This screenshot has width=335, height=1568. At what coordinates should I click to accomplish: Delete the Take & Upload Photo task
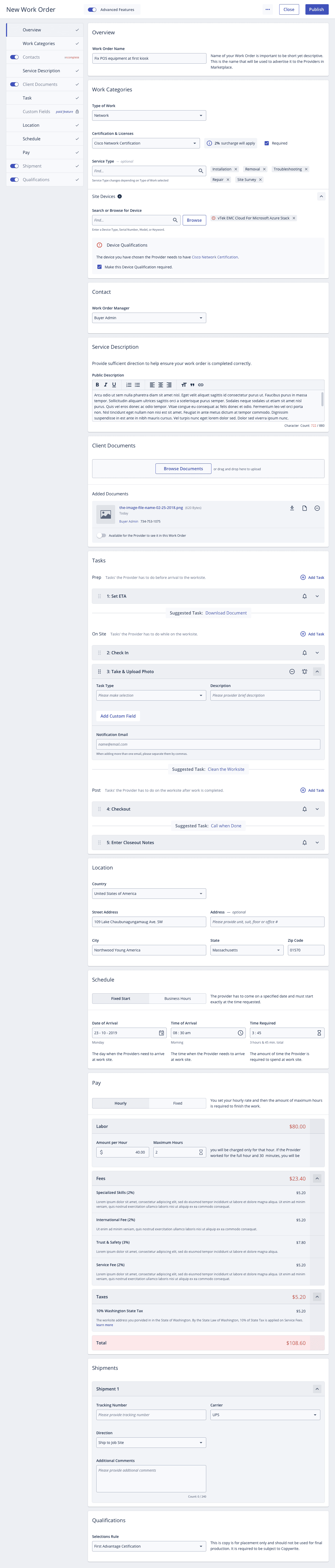[x=292, y=671]
